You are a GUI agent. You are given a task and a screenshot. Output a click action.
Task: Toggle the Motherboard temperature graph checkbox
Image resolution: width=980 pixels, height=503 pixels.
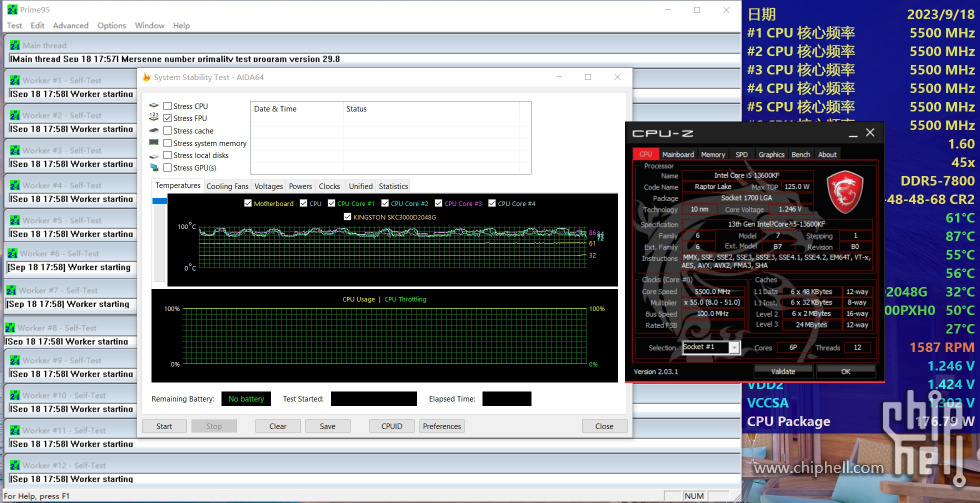[x=248, y=203]
